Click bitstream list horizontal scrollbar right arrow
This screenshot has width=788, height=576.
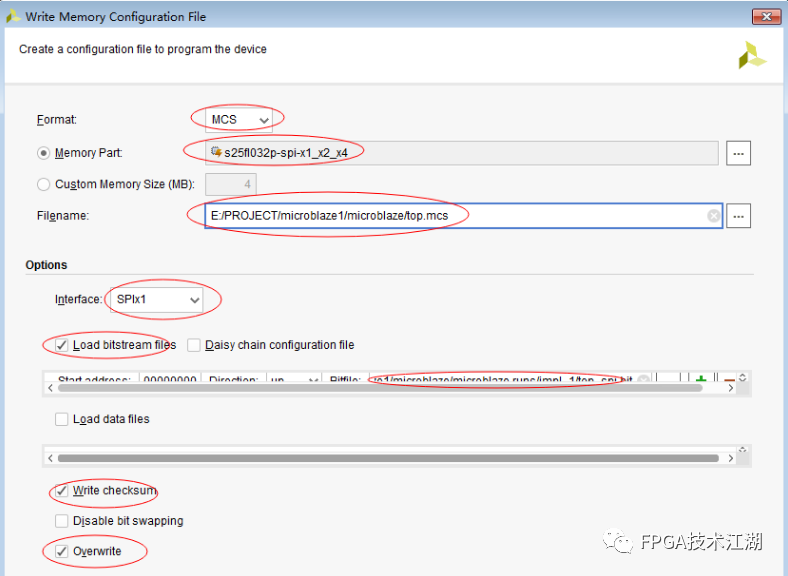tap(731, 388)
